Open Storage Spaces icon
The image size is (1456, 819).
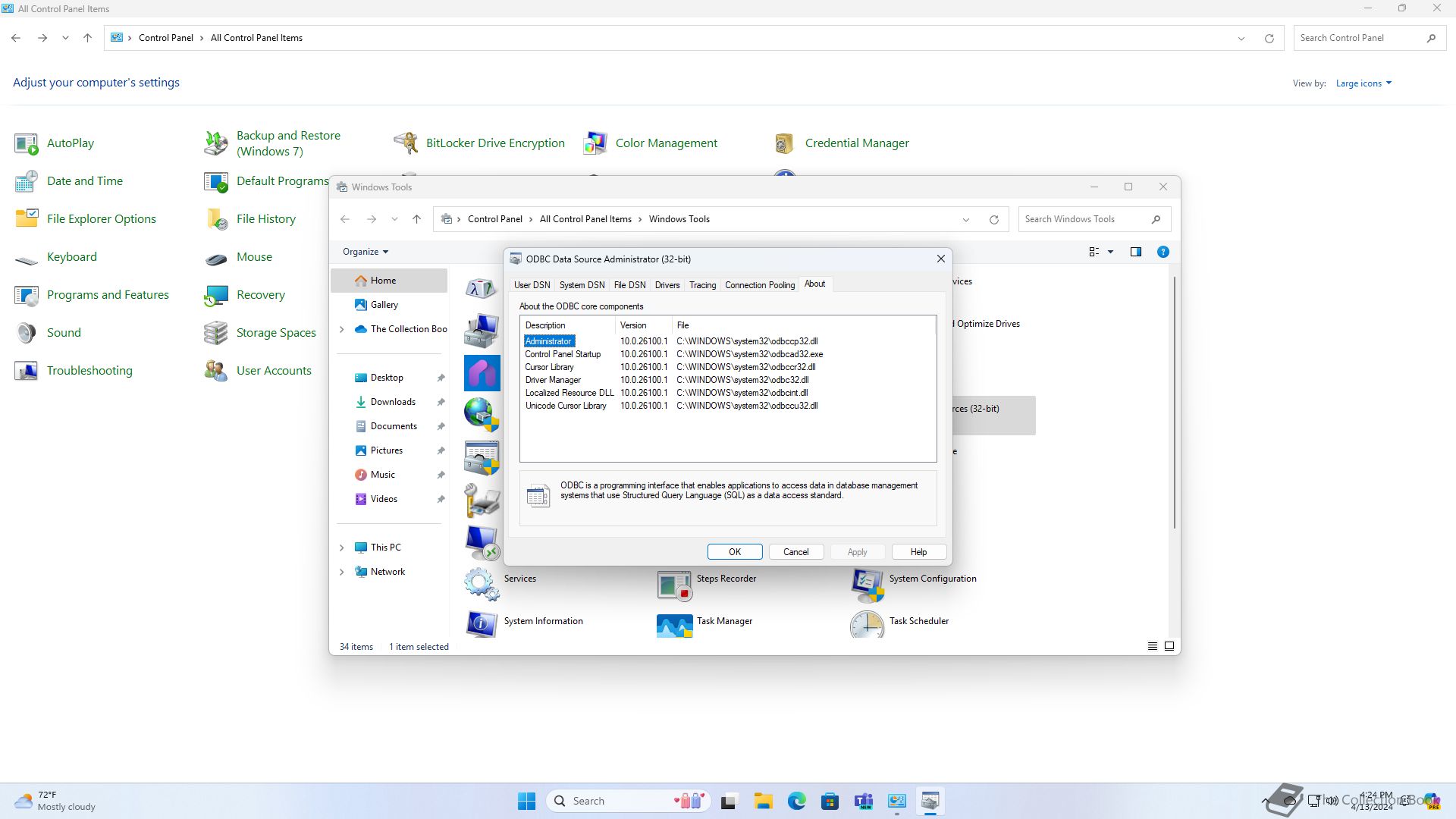(216, 333)
